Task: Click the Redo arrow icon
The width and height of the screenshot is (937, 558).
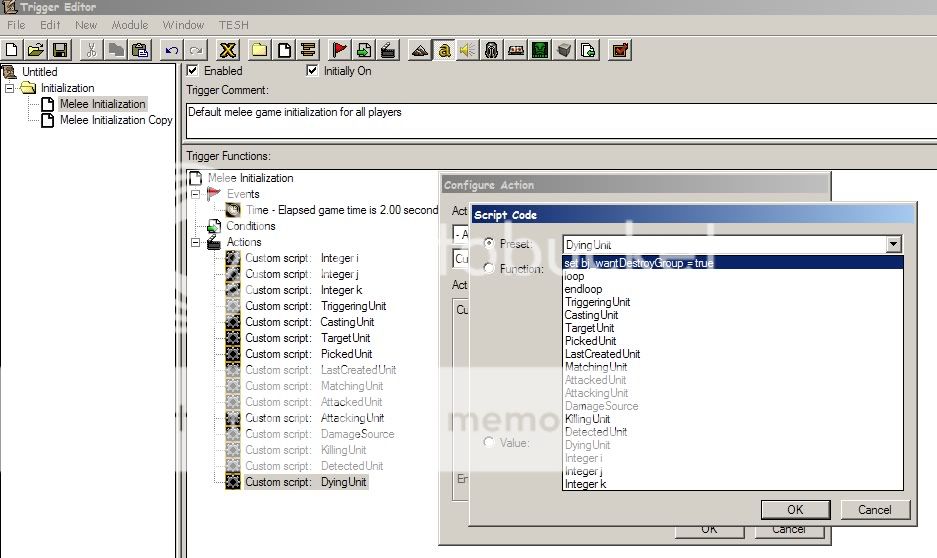Action: tap(196, 50)
